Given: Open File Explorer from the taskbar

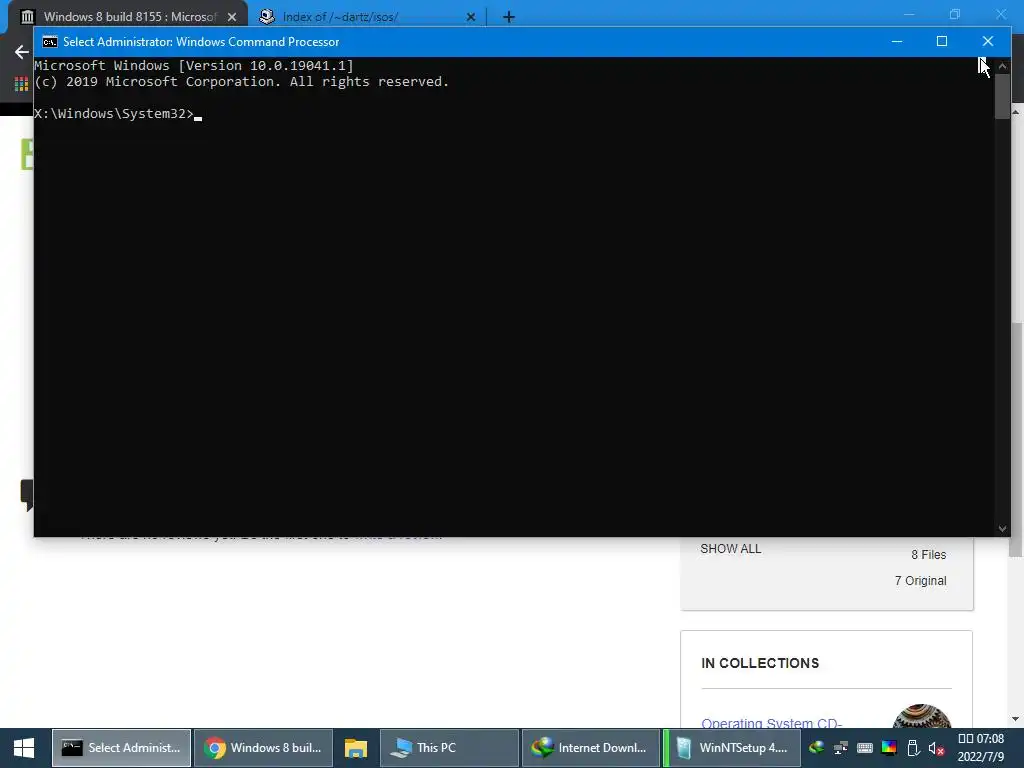Looking at the screenshot, I should coord(356,748).
